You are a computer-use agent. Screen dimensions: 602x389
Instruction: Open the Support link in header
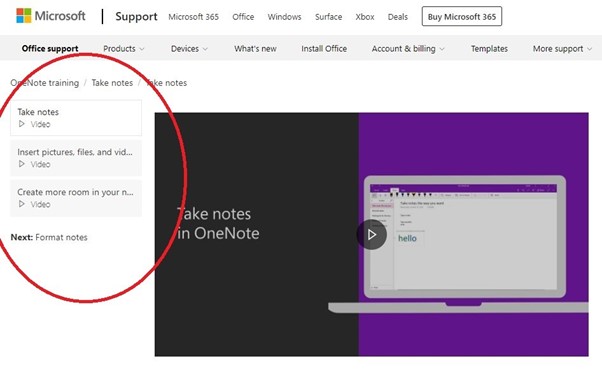pyautogui.click(x=136, y=17)
